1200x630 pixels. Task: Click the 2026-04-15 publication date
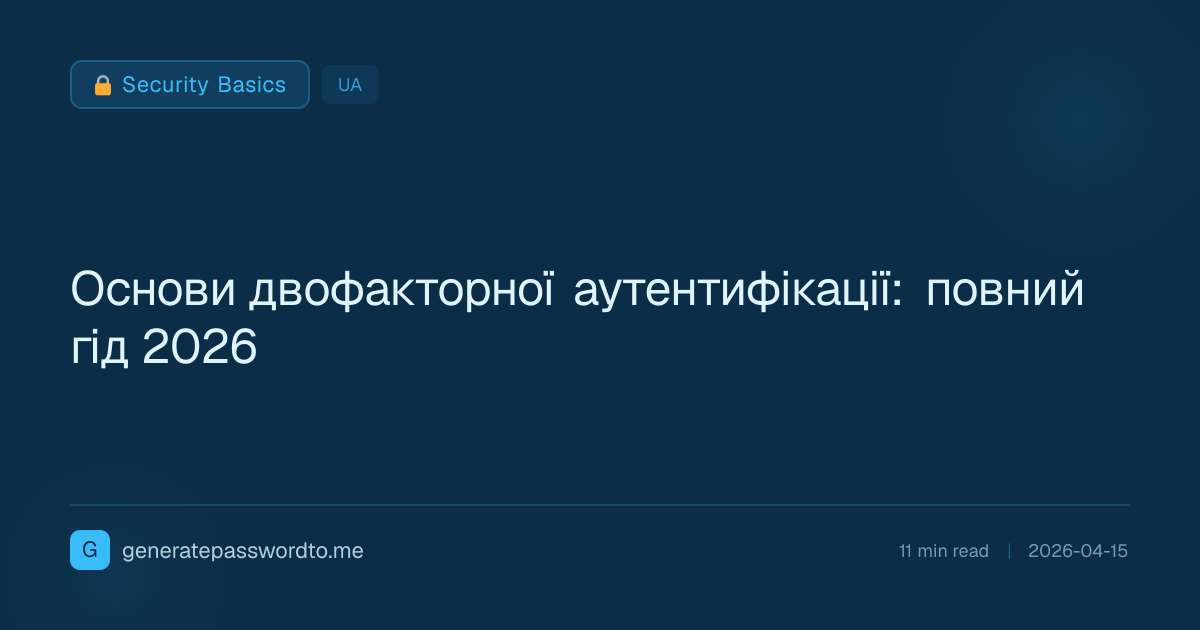pos(1077,551)
